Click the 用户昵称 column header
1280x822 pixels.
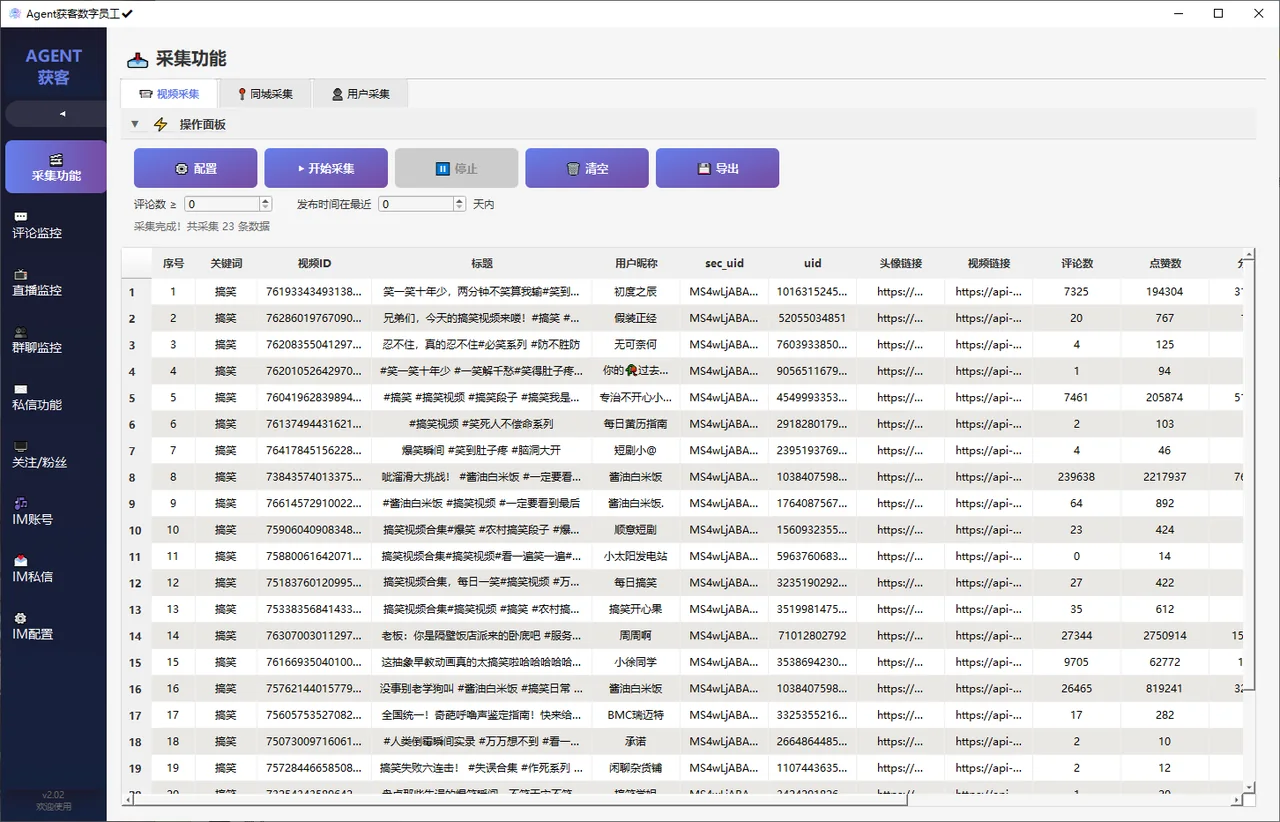[636, 263]
